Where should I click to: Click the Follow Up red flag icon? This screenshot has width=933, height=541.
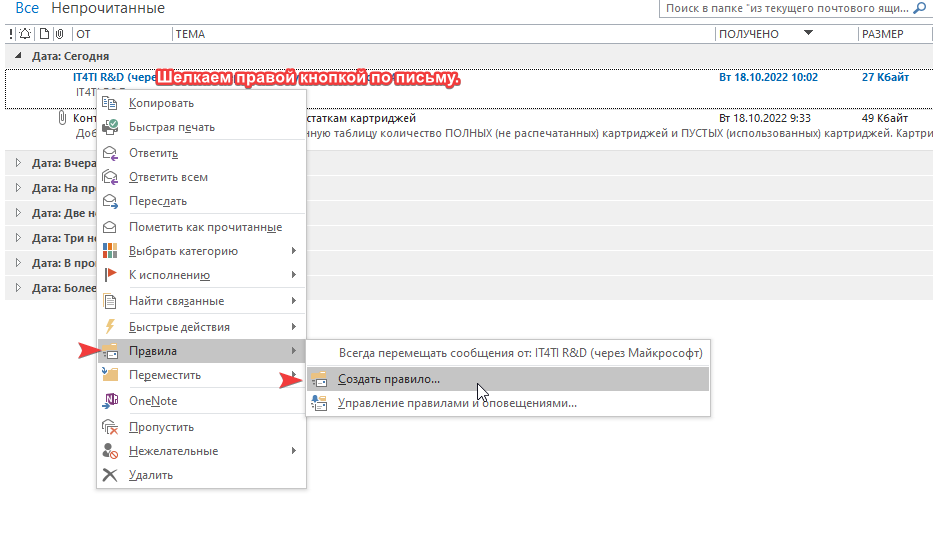[x=111, y=275]
